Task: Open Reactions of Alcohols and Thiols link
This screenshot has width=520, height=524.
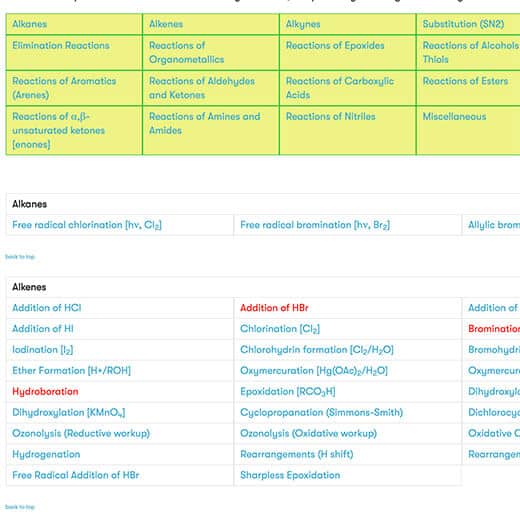Action: [x=471, y=52]
